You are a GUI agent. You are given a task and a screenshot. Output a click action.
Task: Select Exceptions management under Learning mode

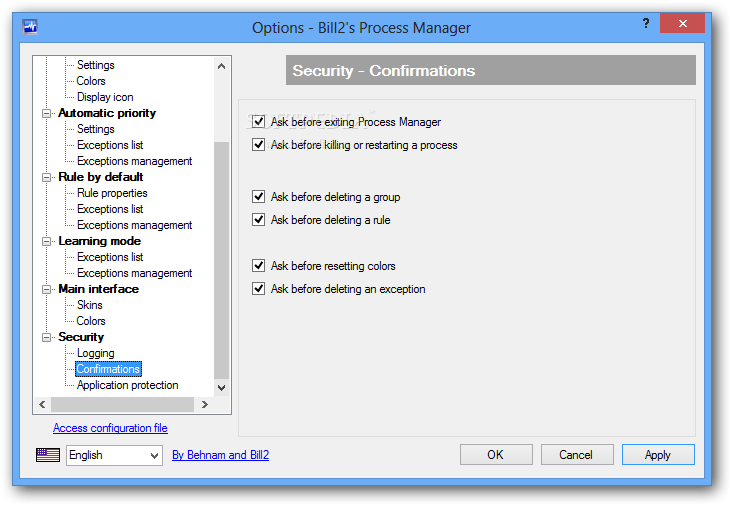tap(134, 273)
